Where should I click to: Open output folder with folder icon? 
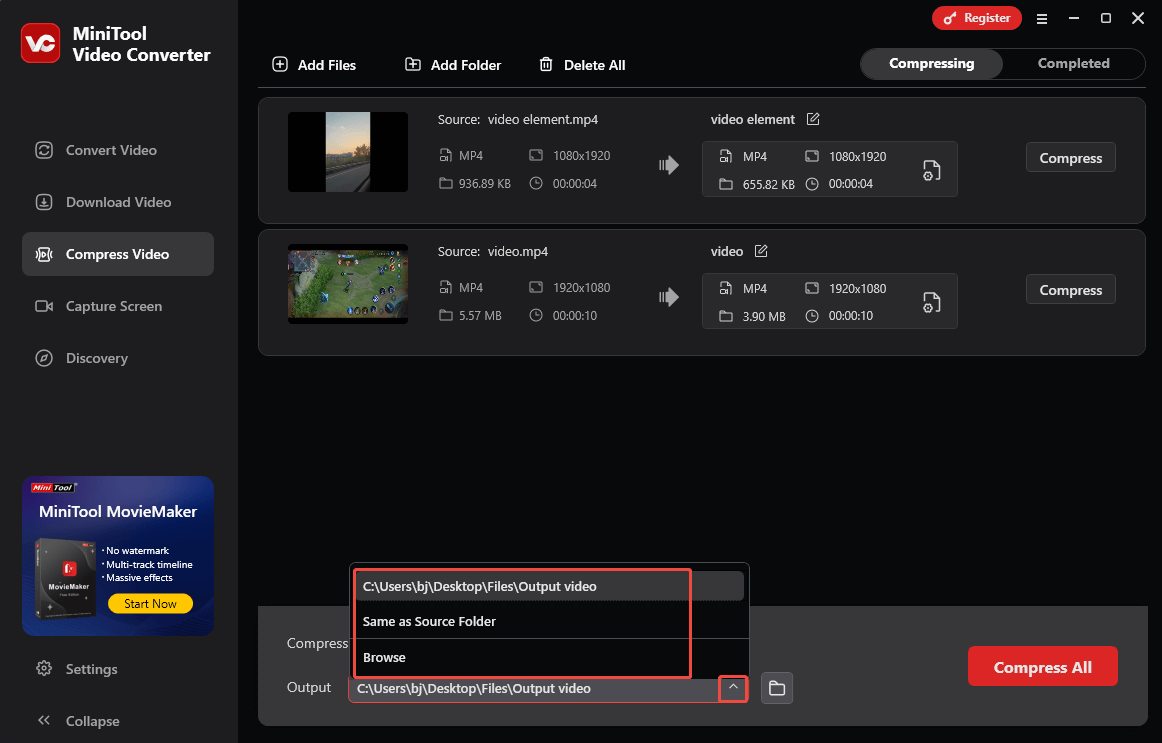[x=777, y=688]
